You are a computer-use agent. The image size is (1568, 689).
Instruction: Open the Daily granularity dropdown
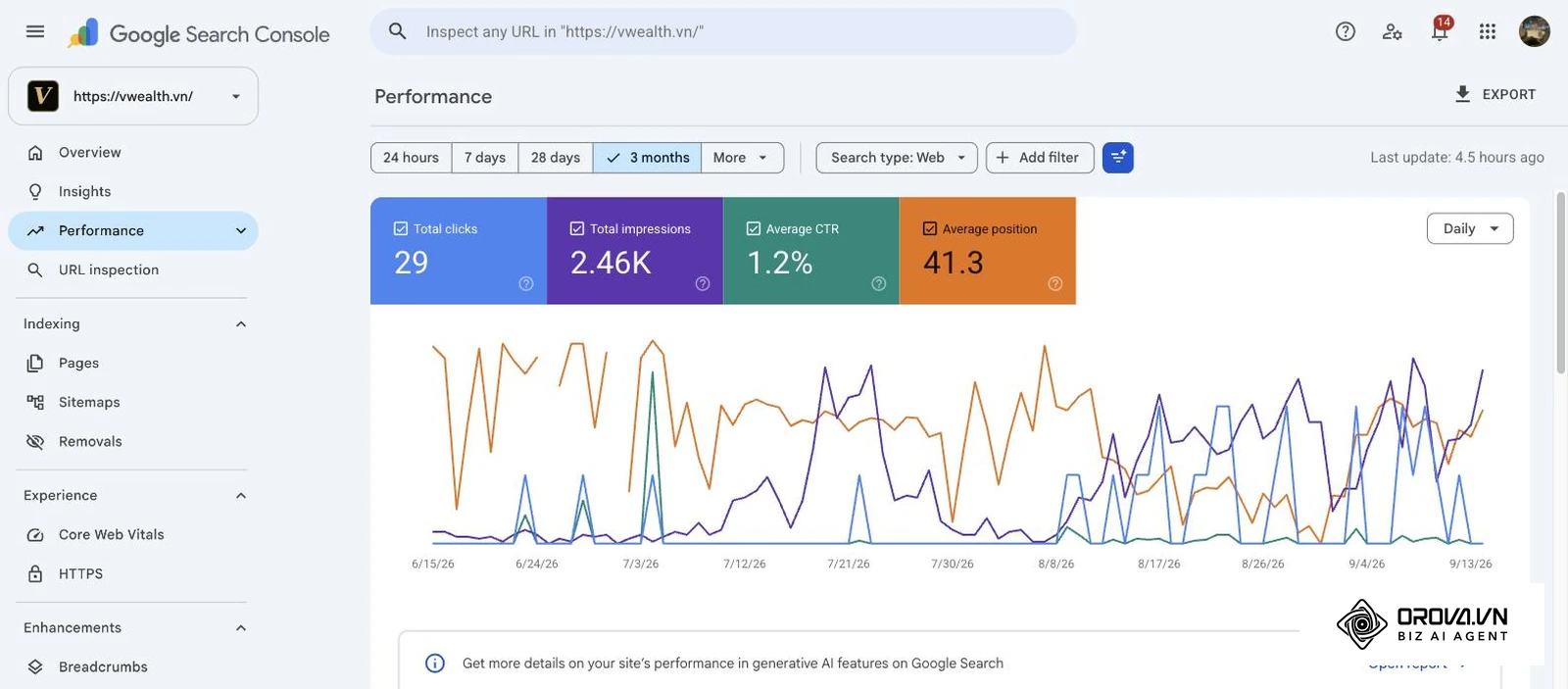1470,228
